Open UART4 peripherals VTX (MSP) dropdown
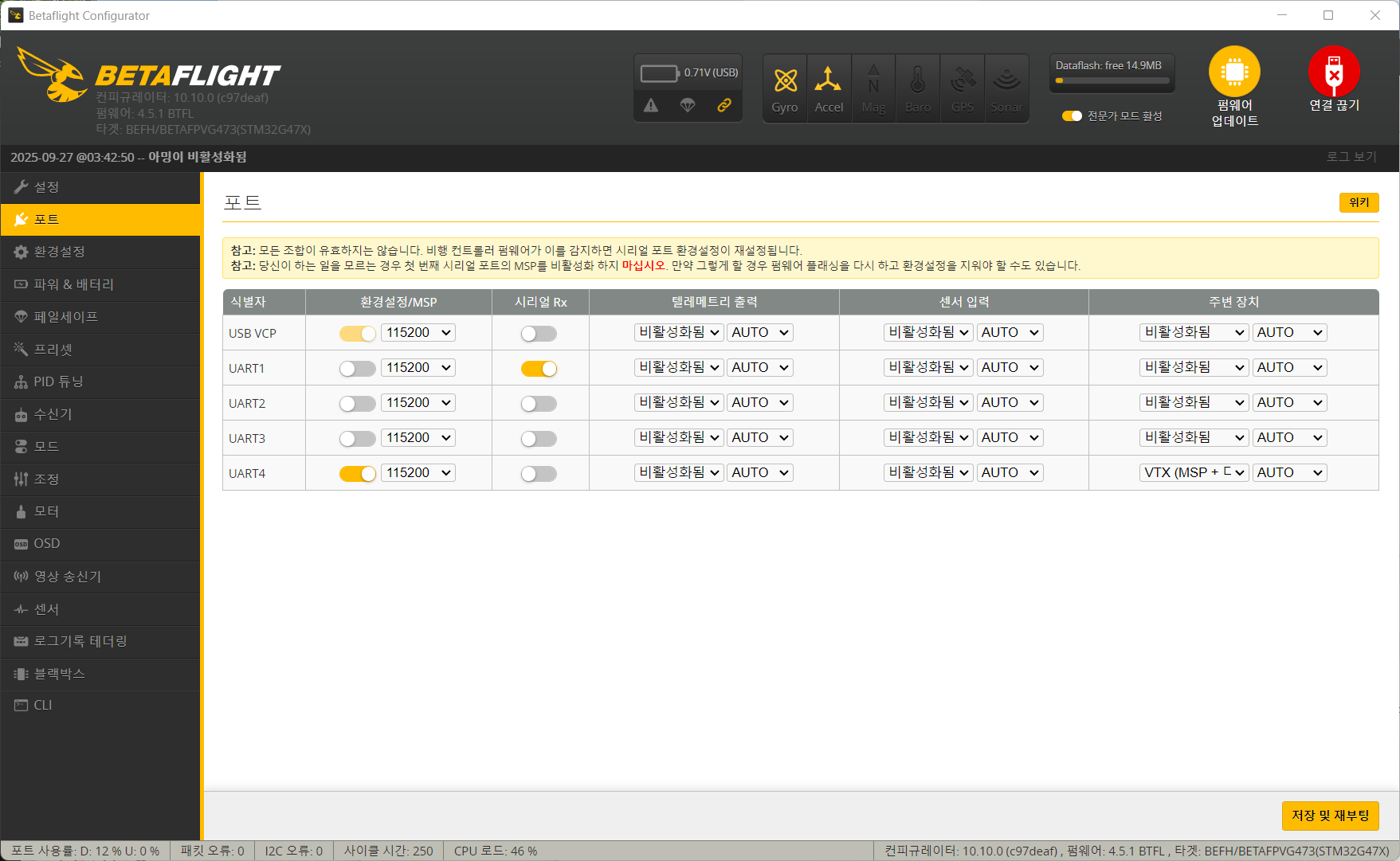This screenshot has height=861, width=1400. pyautogui.click(x=1194, y=472)
